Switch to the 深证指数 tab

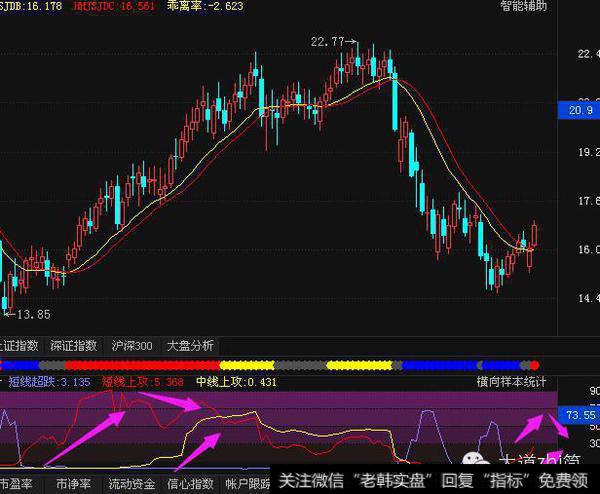coord(73,346)
